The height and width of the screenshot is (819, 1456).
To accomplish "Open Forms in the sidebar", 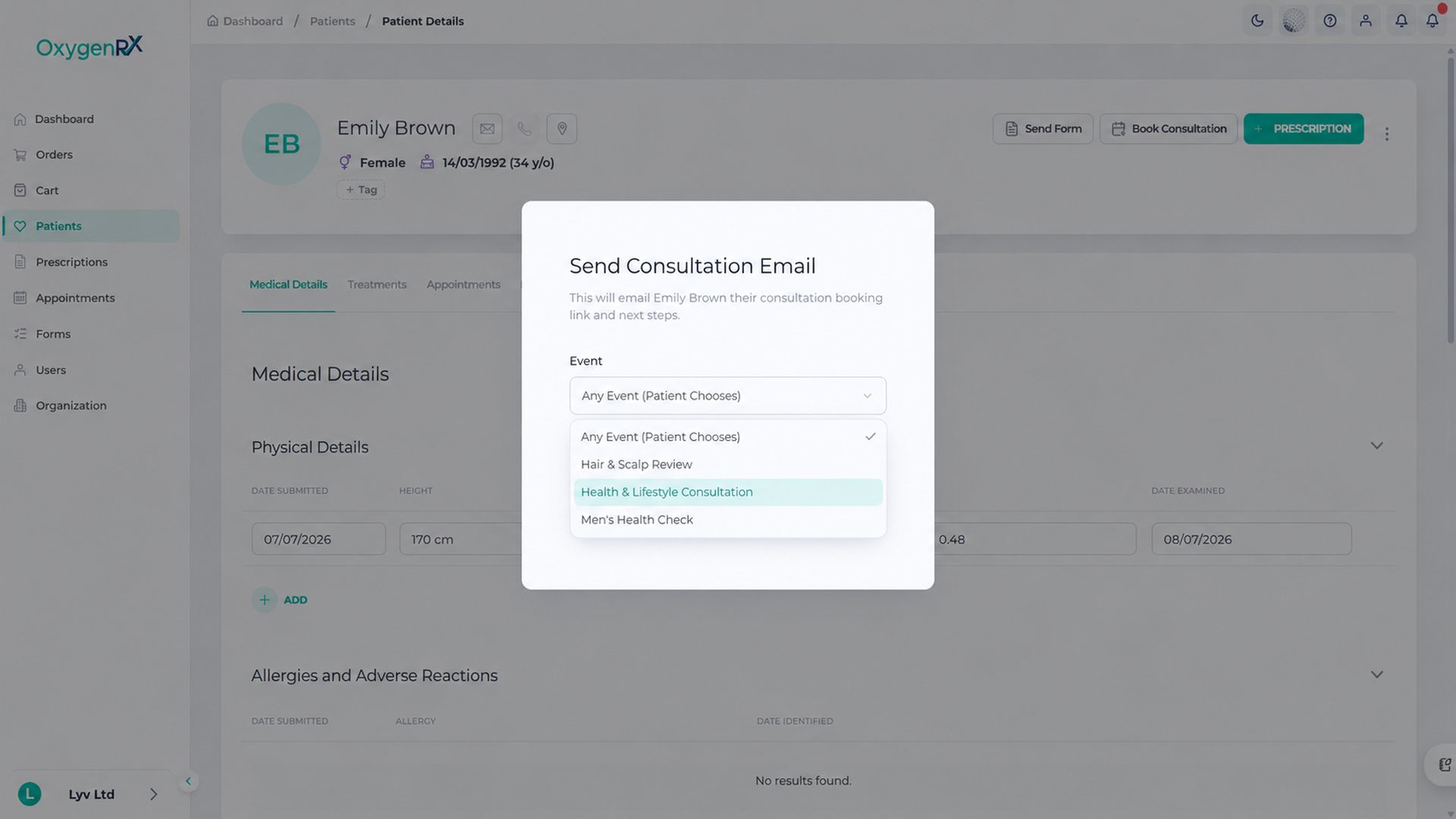I will point(91,334).
